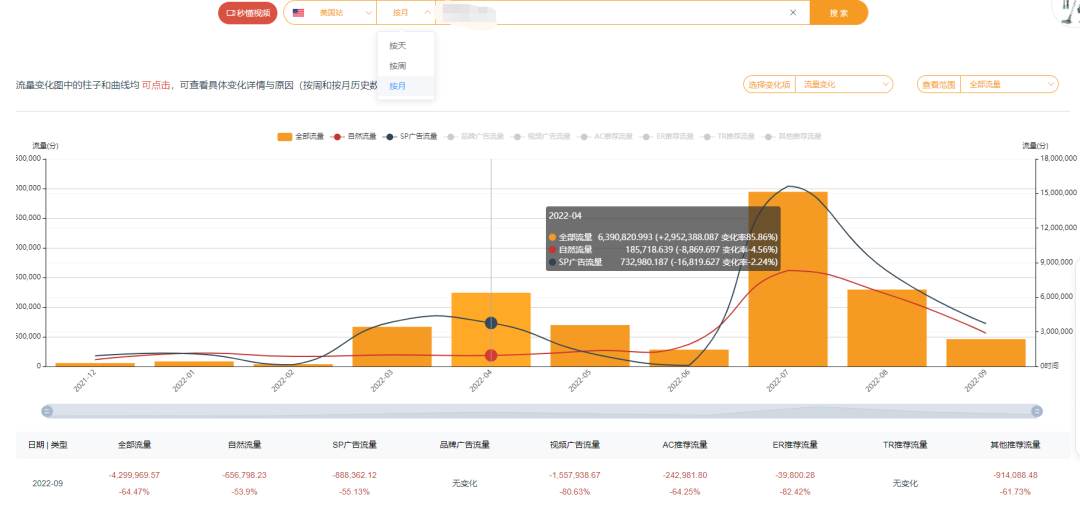Click the 2022-07 orange bar

tap(788, 279)
